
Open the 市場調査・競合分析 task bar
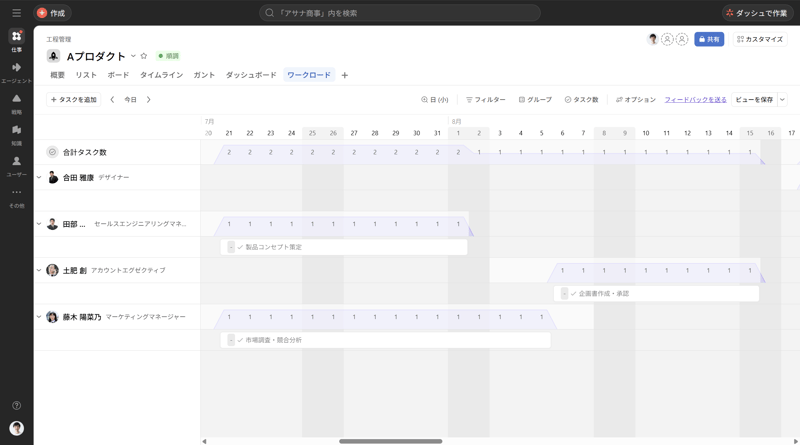click(x=386, y=340)
